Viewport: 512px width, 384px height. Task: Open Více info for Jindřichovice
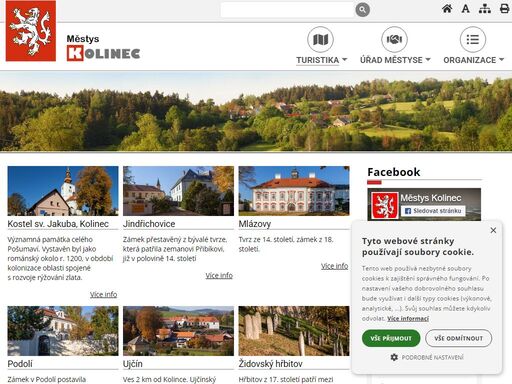coord(219,275)
